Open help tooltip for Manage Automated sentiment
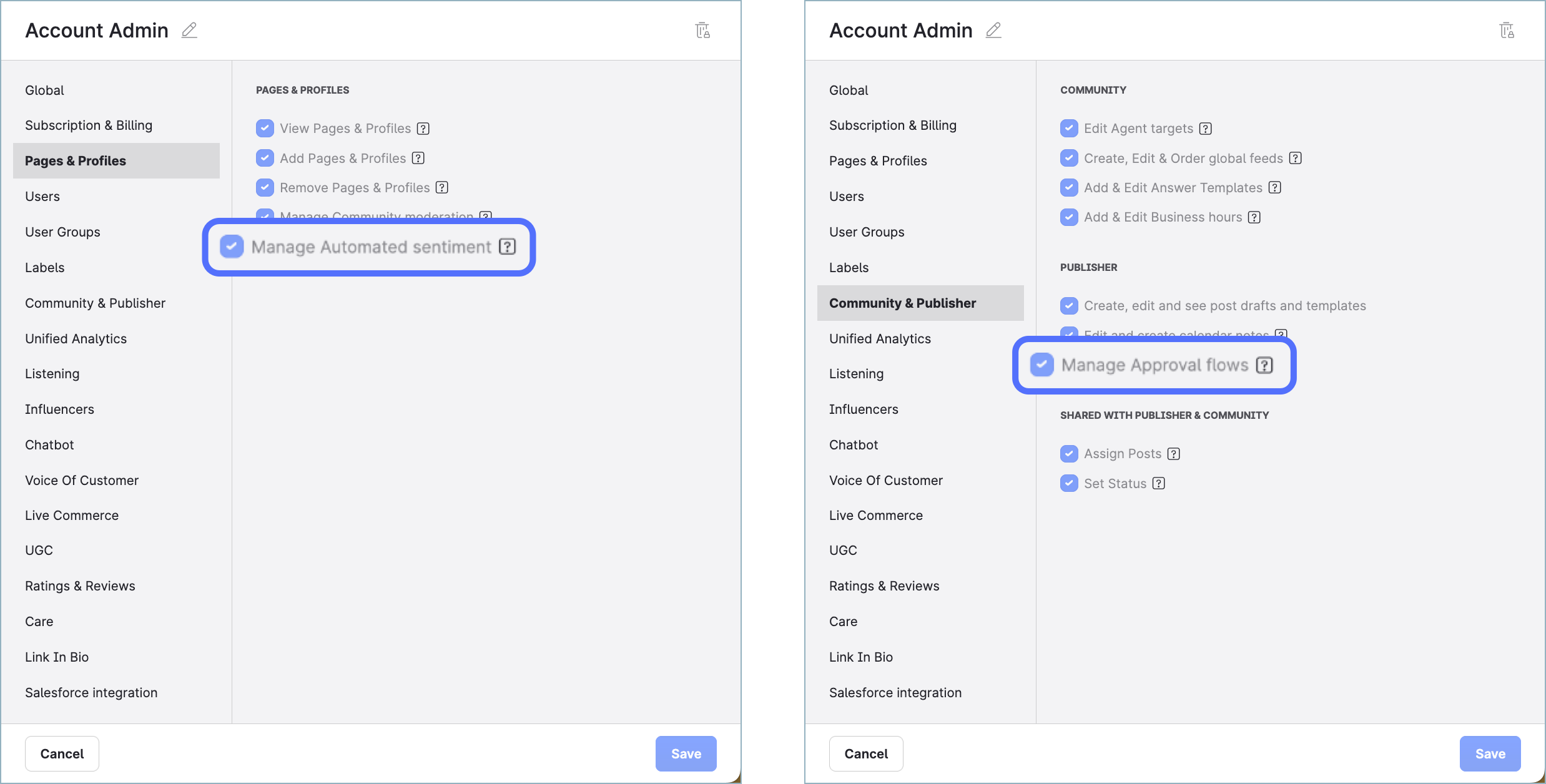The width and height of the screenshot is (1546, 784). [507, 247]
